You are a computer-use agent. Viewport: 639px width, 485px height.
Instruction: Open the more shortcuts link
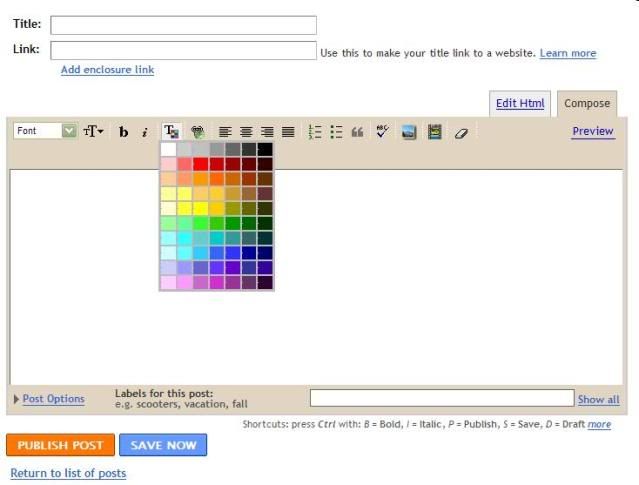click(599, 424)
